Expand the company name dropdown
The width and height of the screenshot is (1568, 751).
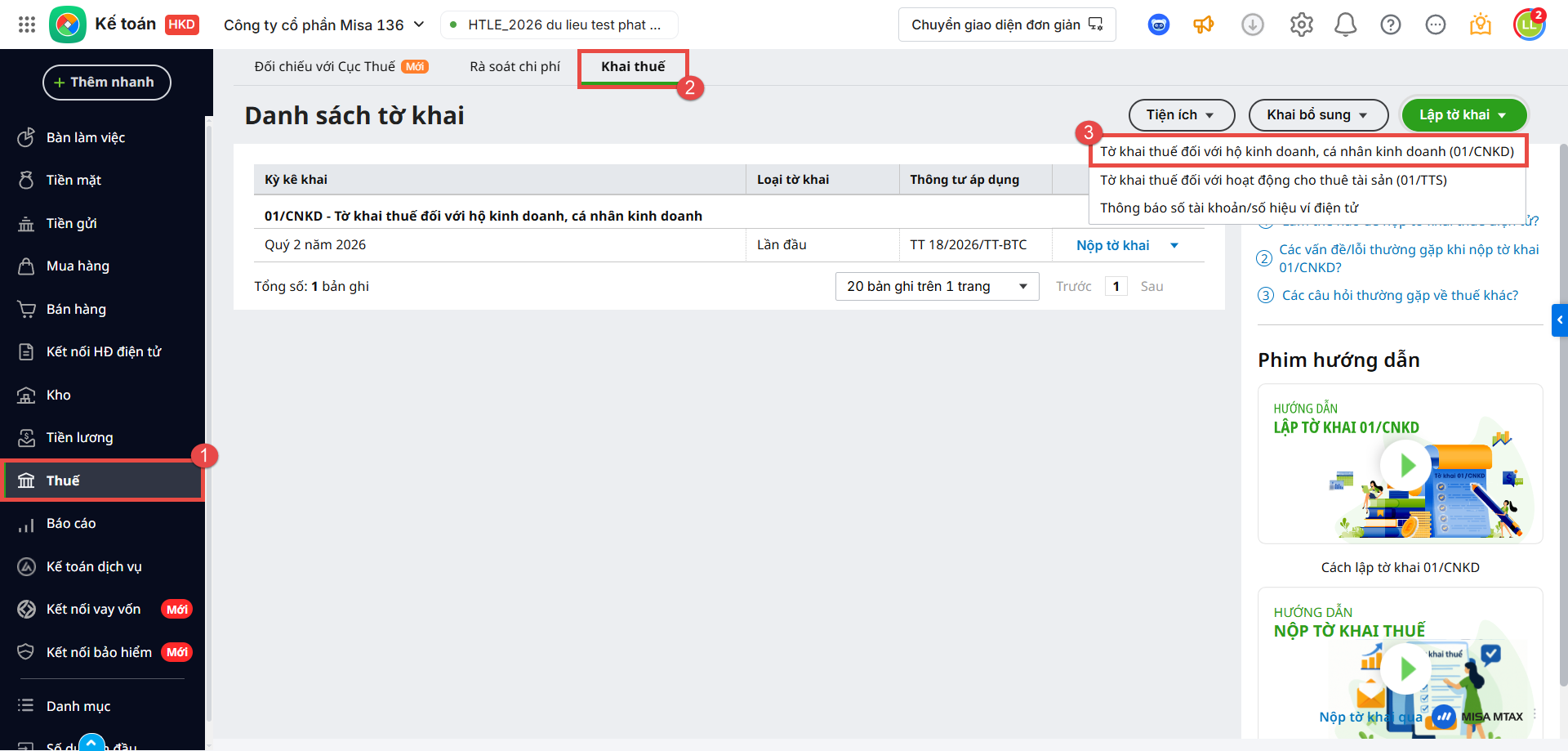(x=419, y=25)
